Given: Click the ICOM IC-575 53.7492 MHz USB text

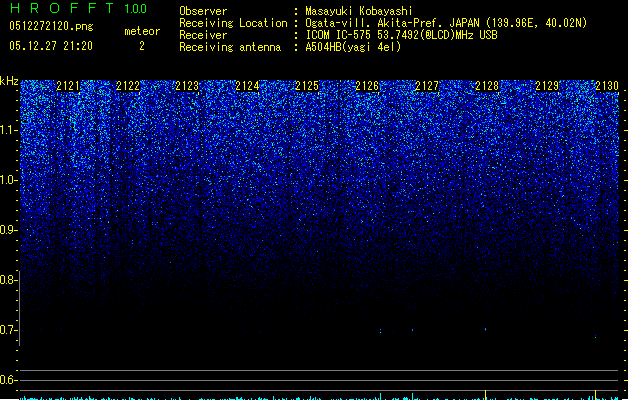Looking at the screenshot, I should tap(401, 35).
